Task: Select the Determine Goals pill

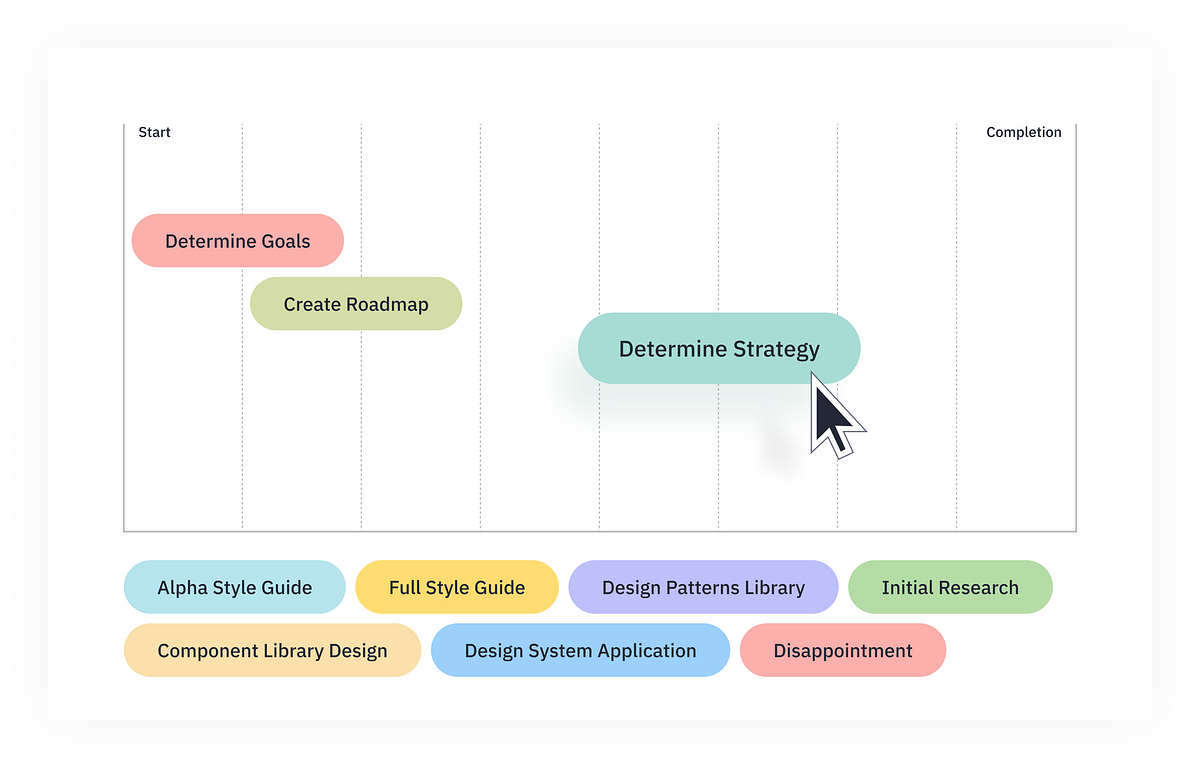Action: (237, 240)
